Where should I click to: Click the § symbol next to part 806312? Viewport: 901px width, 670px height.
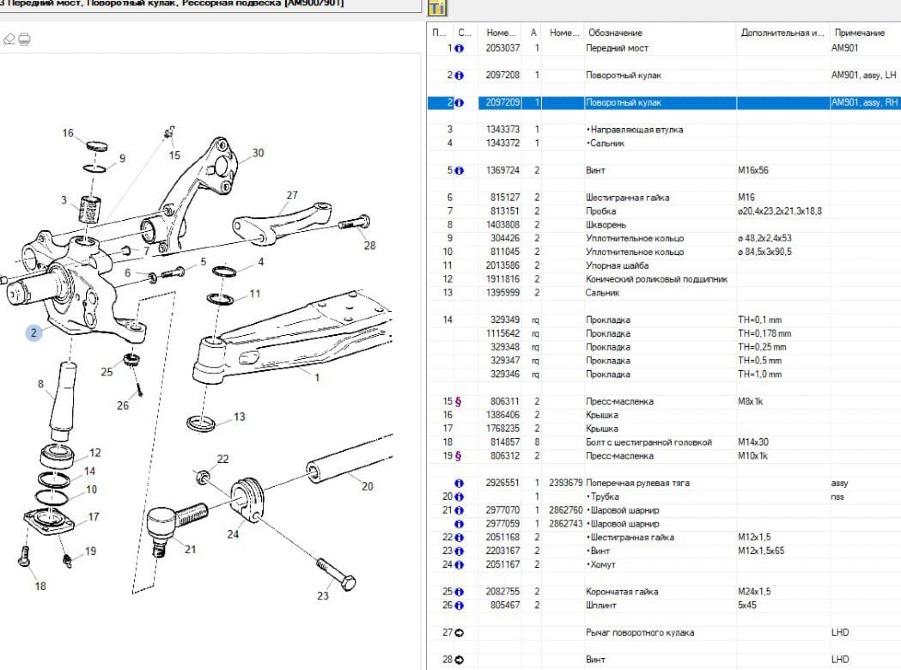459,456
